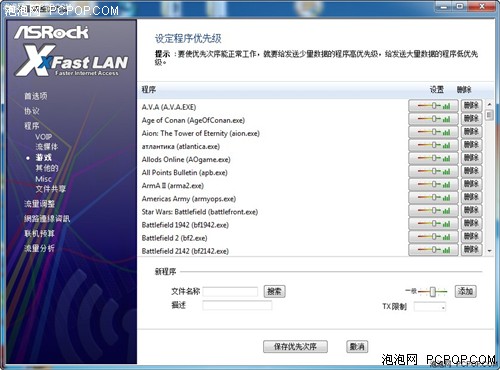
Task: Open priority setting for All Points Bulletin
Action: pos(433,171)
